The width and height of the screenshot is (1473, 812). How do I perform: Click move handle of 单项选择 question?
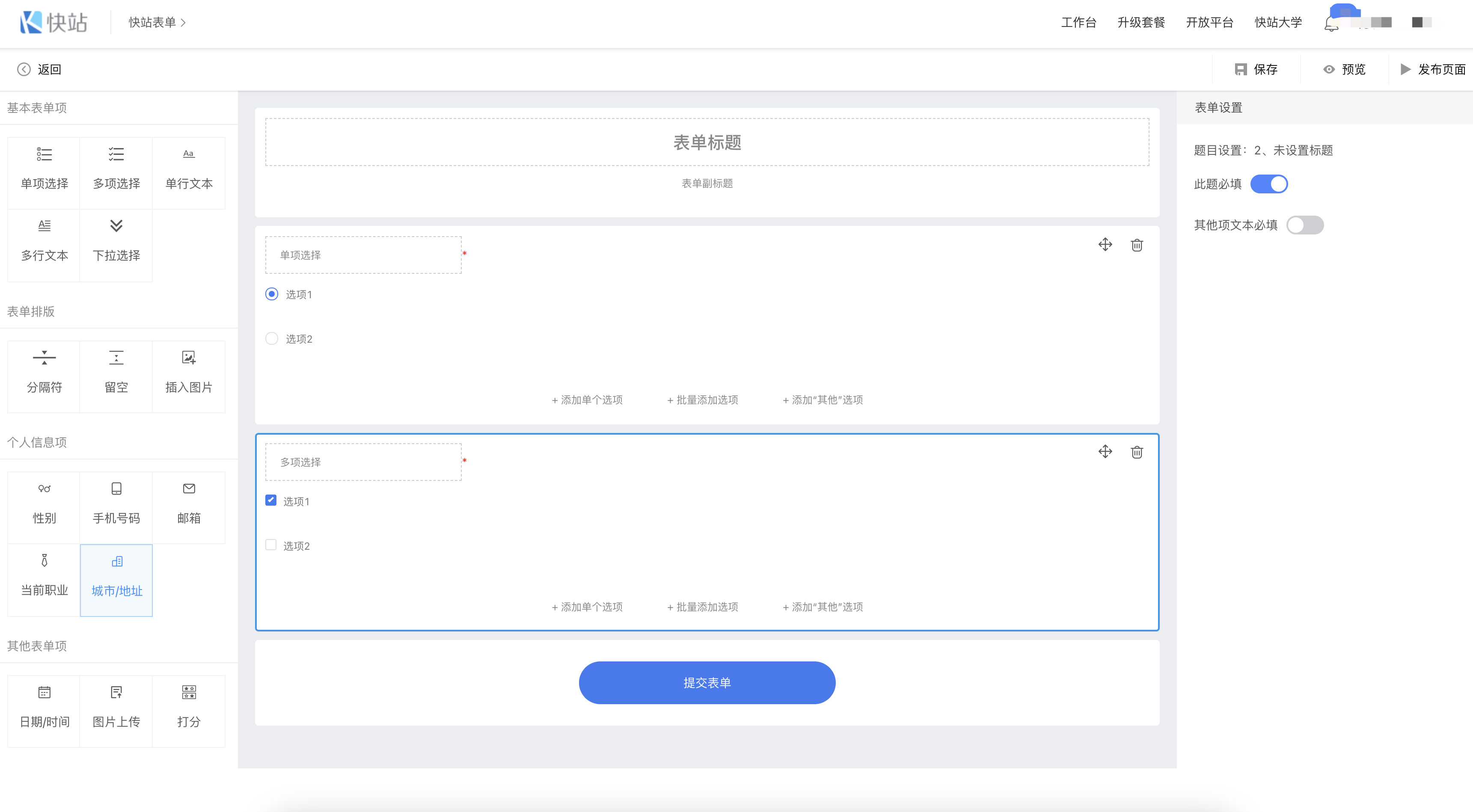click(x=1105, y=245)
